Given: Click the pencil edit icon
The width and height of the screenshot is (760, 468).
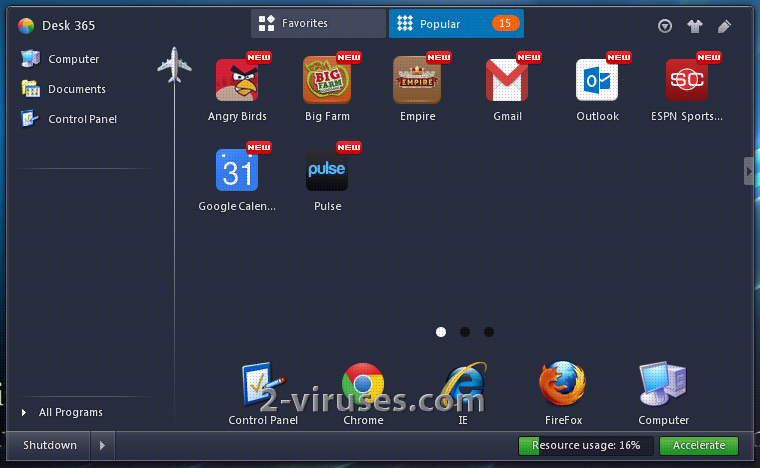Looking at the screenshot, I should (724, 26).
